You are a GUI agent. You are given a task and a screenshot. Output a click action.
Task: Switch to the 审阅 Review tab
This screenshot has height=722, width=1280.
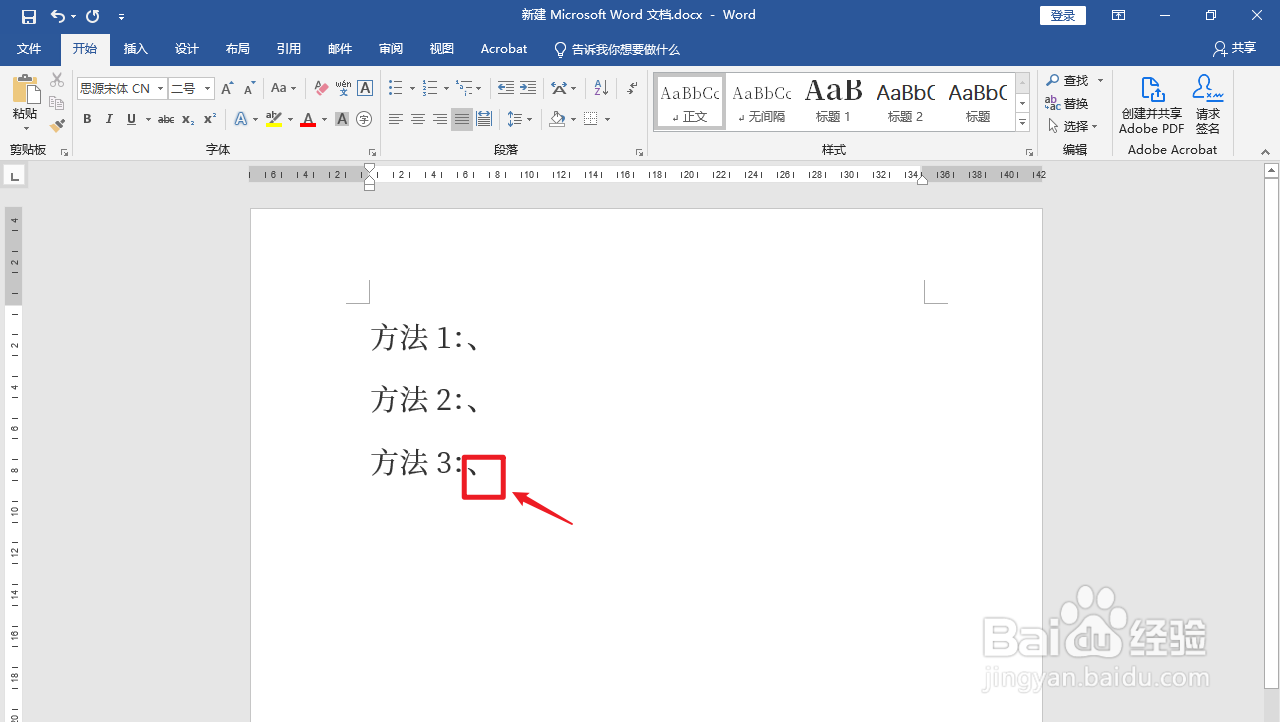(x=391, y=49)
